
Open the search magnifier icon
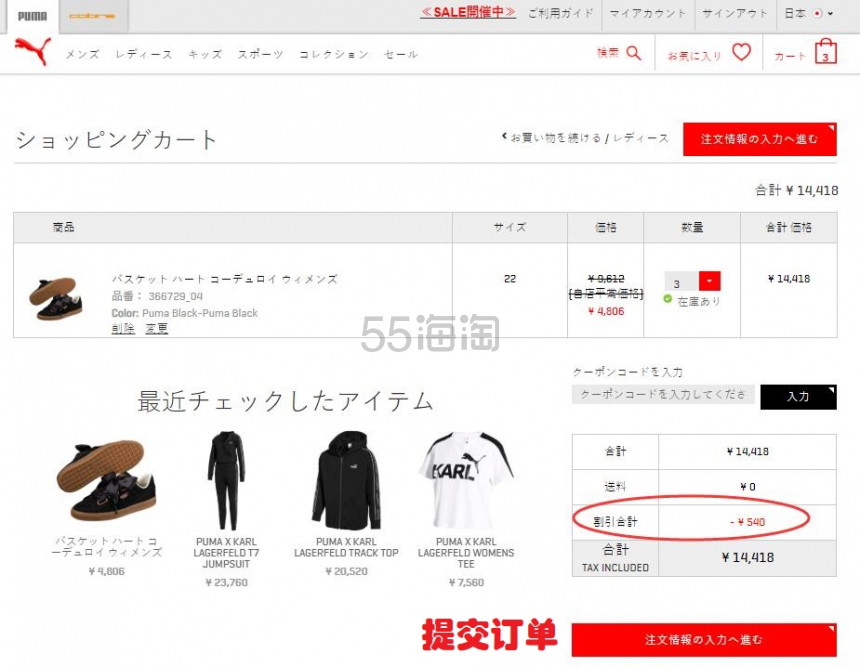(633, 53)
